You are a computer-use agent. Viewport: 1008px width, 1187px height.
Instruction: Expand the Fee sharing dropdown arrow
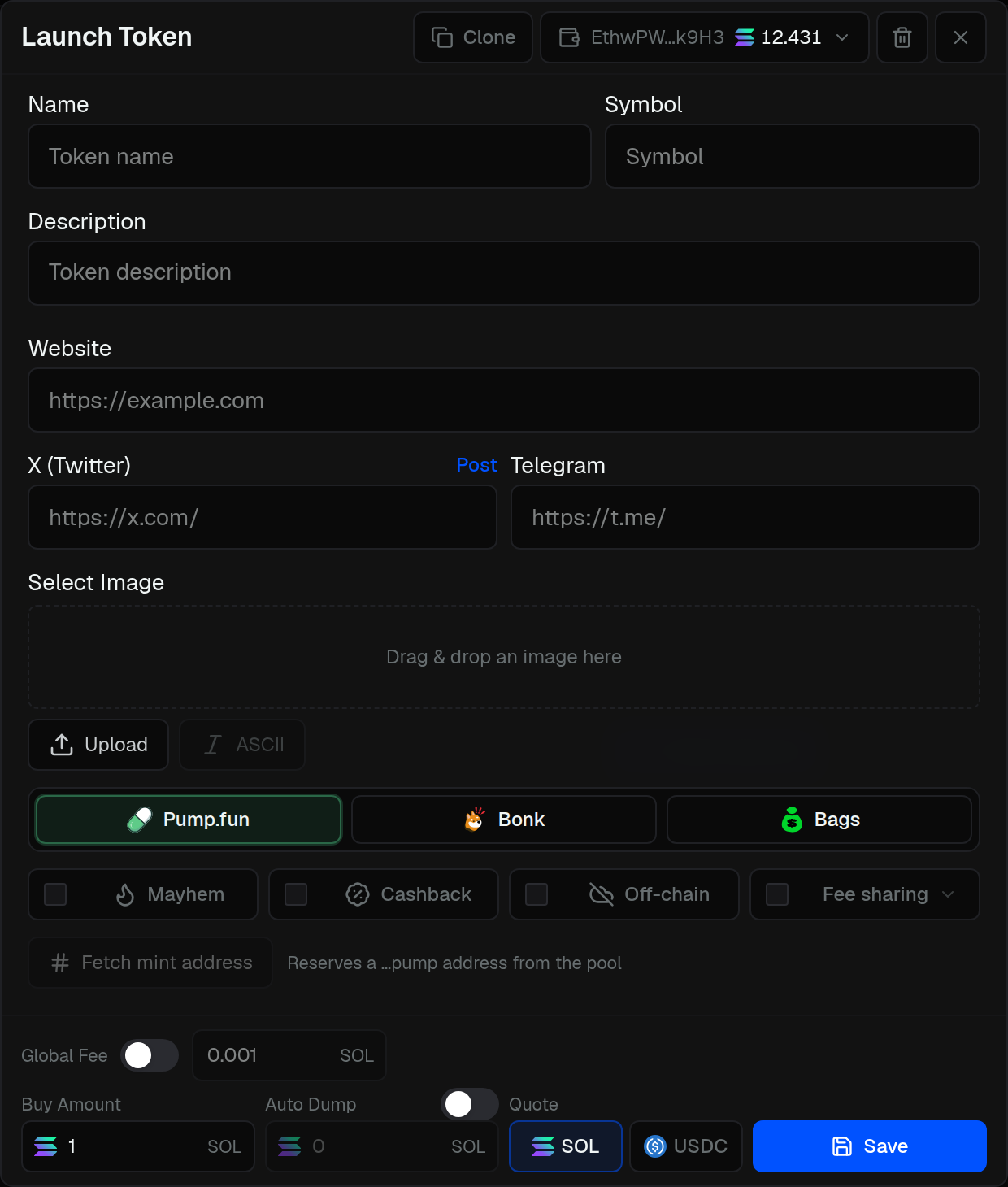pyautogui.click(x=948, y=894)
